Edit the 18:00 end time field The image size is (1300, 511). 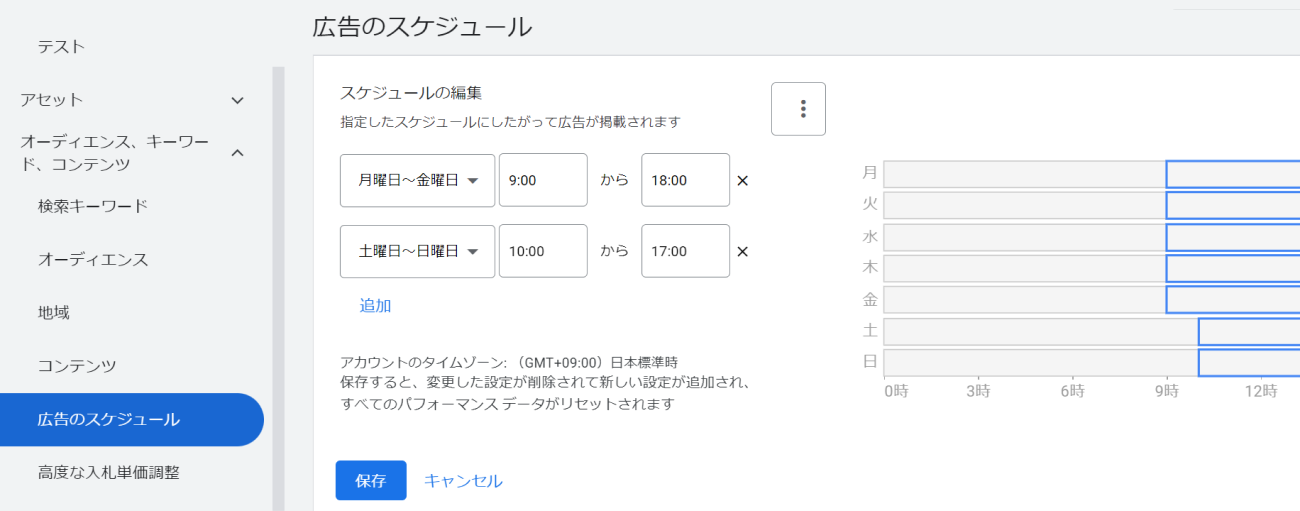pos(685,180)
